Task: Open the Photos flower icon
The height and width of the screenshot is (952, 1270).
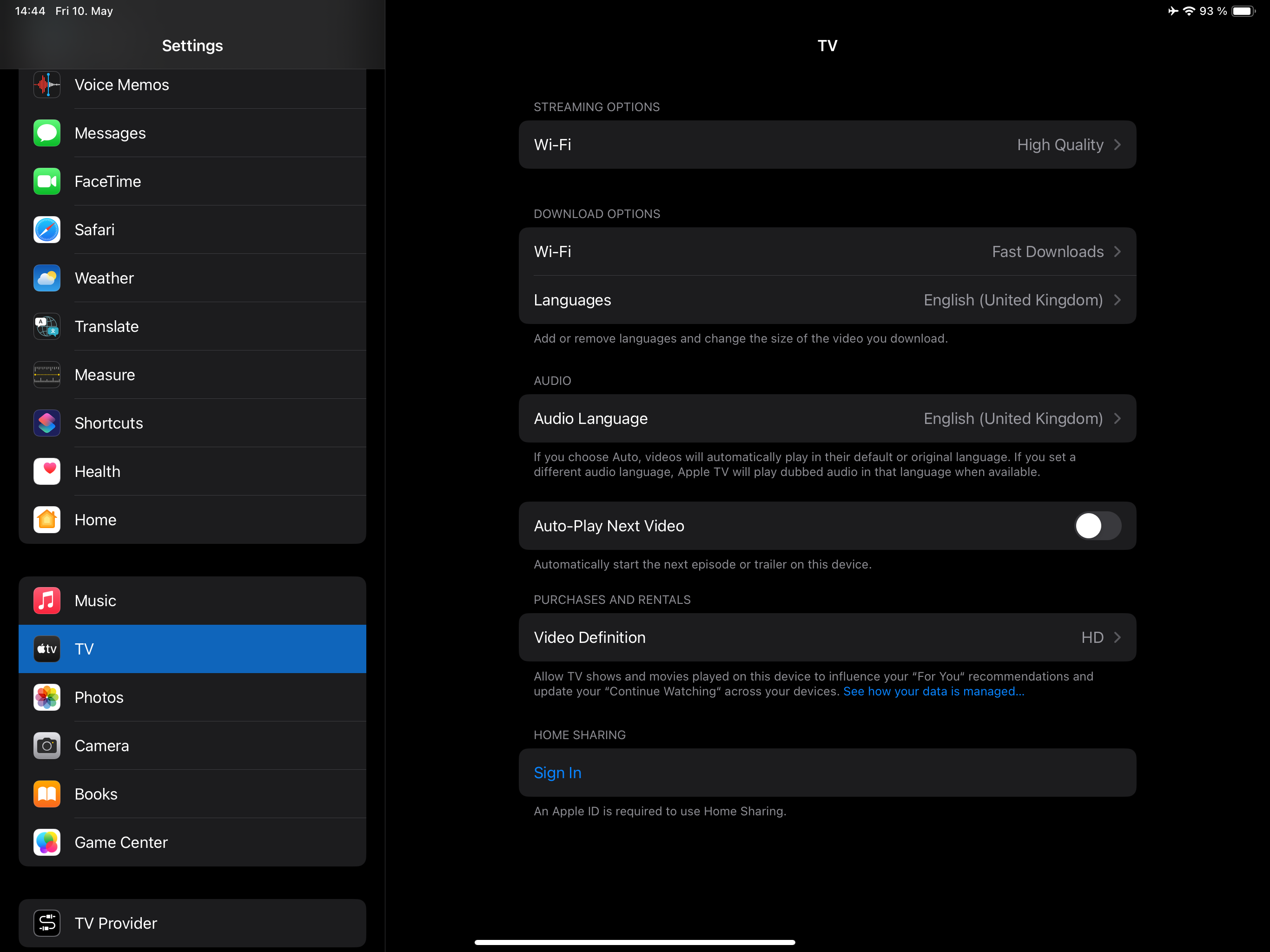Action: (x=47, y=697)
